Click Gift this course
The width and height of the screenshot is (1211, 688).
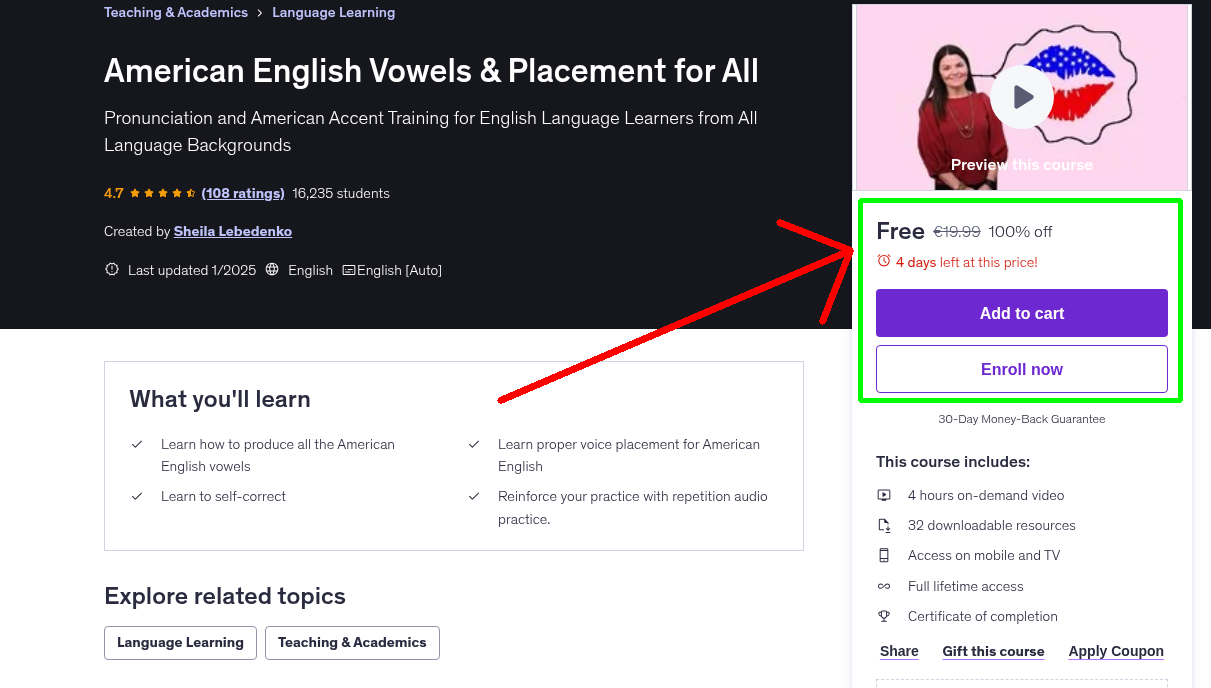click(x=993, y=651)
